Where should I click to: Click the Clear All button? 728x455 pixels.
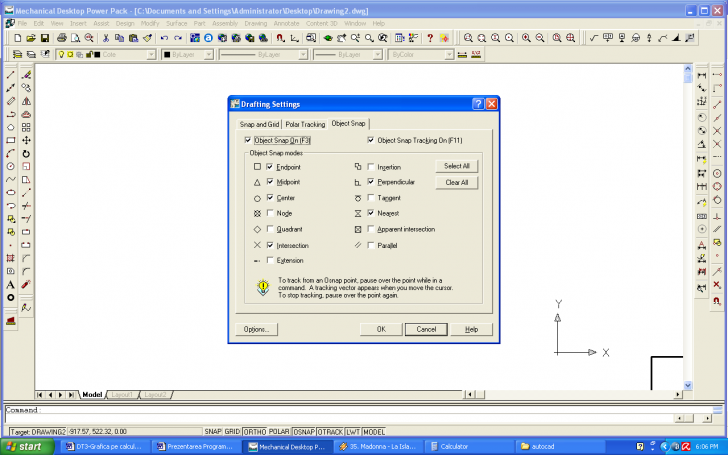456,182
